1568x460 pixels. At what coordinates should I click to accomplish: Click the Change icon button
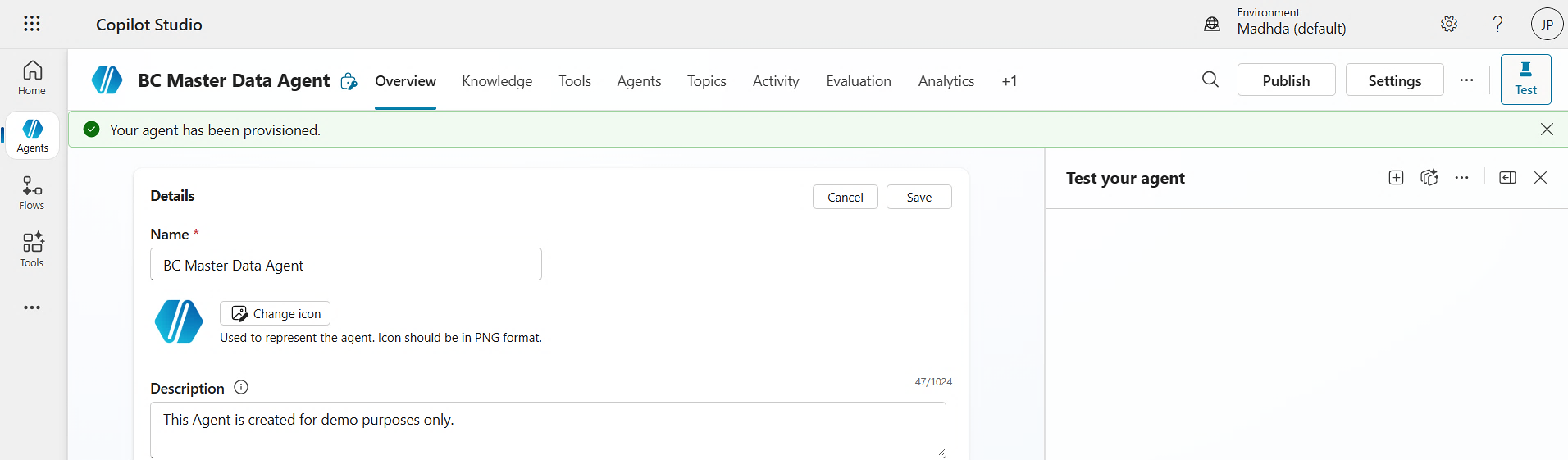click(275, 313)
